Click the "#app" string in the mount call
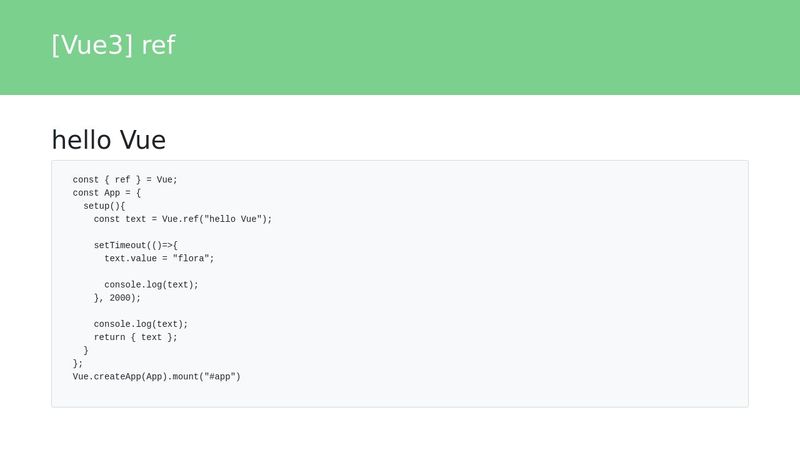Image resolution: width=800 pixels, height=450 pixels. pyautogui.click(x=219, y=377)
